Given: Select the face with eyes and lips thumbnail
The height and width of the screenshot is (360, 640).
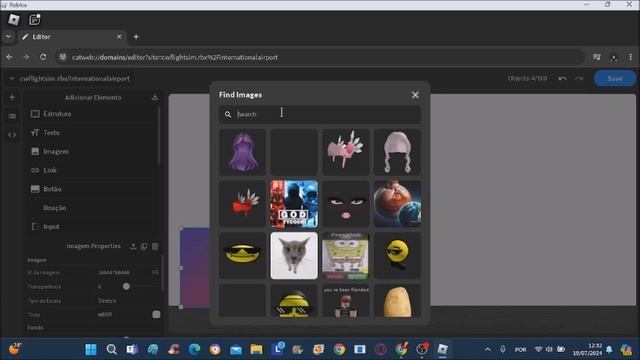Looking at the screenshot, I should [346, 204].
